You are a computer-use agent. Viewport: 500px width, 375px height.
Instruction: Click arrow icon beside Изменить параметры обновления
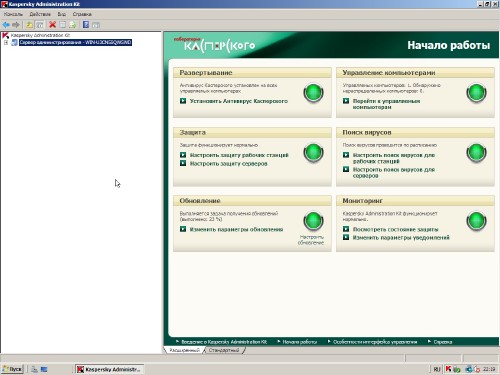183,229
